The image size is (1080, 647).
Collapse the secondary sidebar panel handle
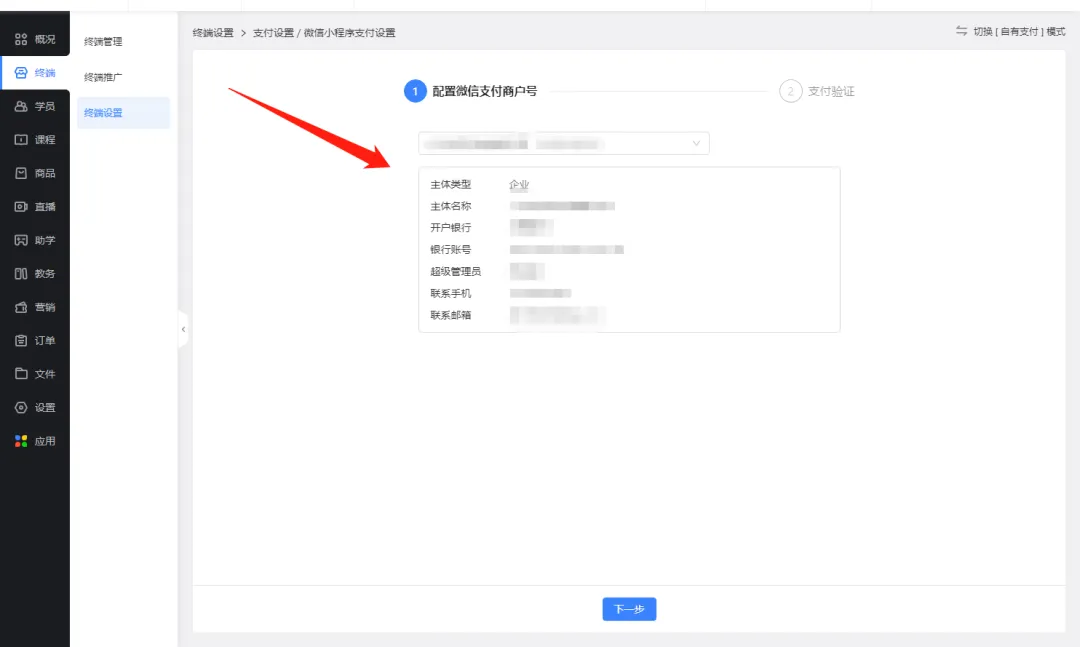pos(183,329)
